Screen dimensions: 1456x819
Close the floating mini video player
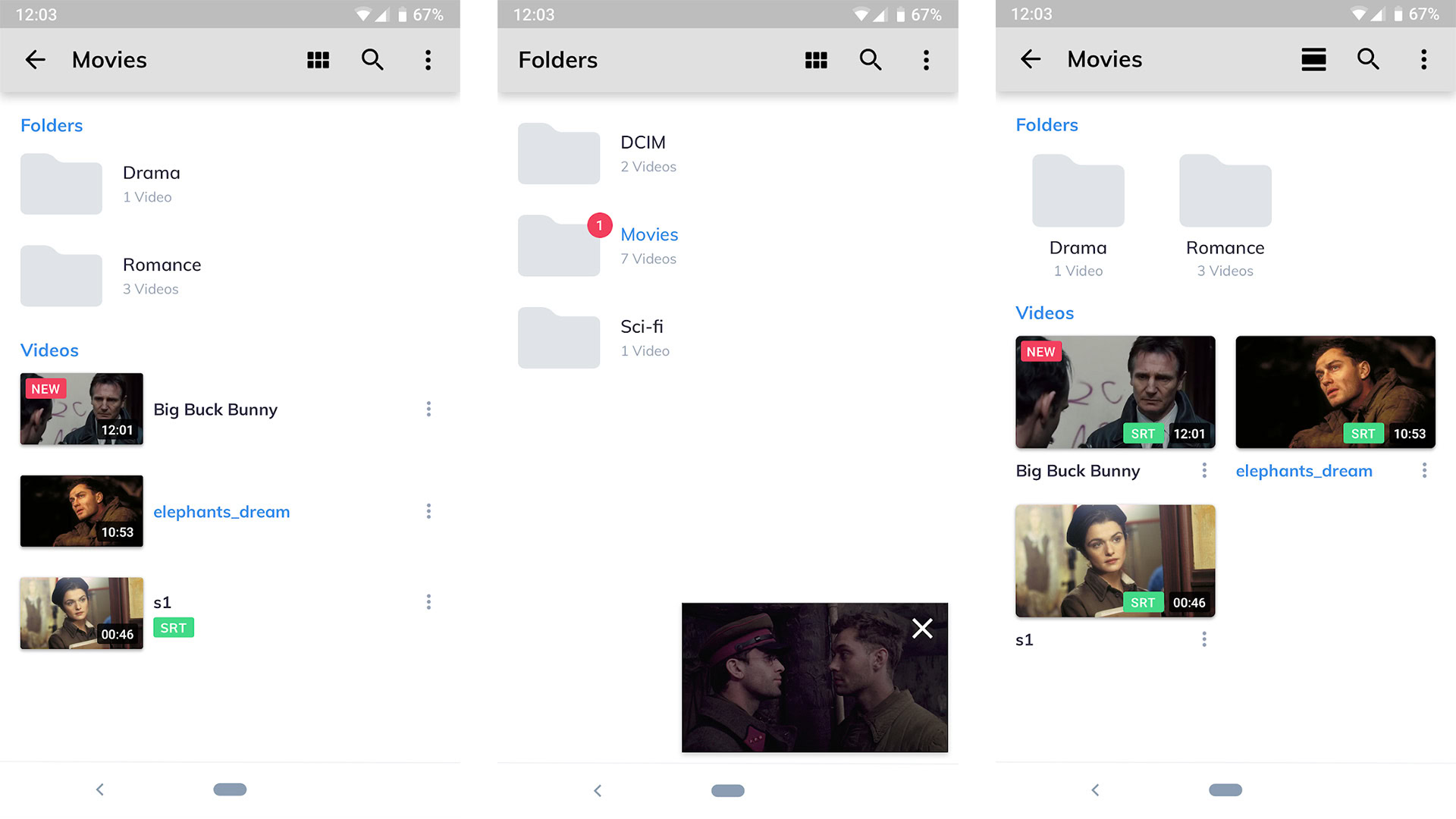tap(922, 628)
